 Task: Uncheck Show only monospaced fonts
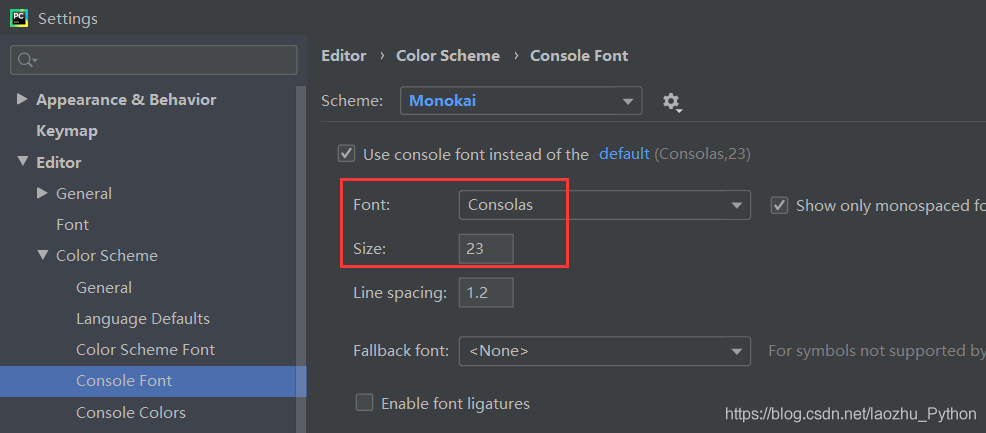pyautogui.click(x=780, y=206)
